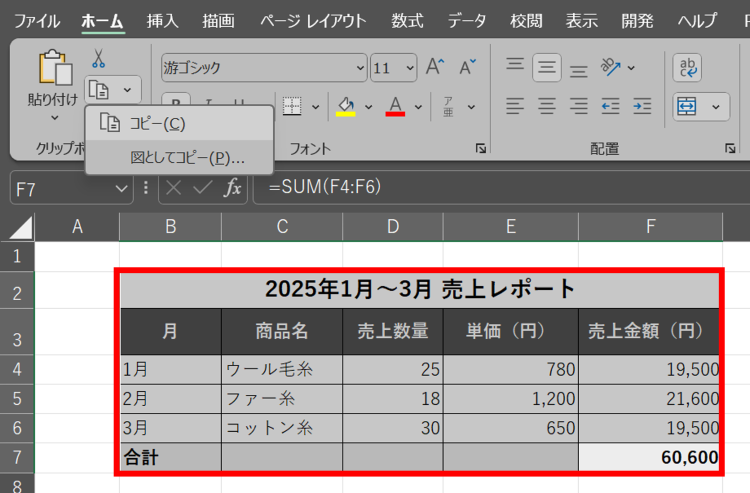Click the Copy icon in ribbon
The image size is (750, 493).
click(99, 90)
